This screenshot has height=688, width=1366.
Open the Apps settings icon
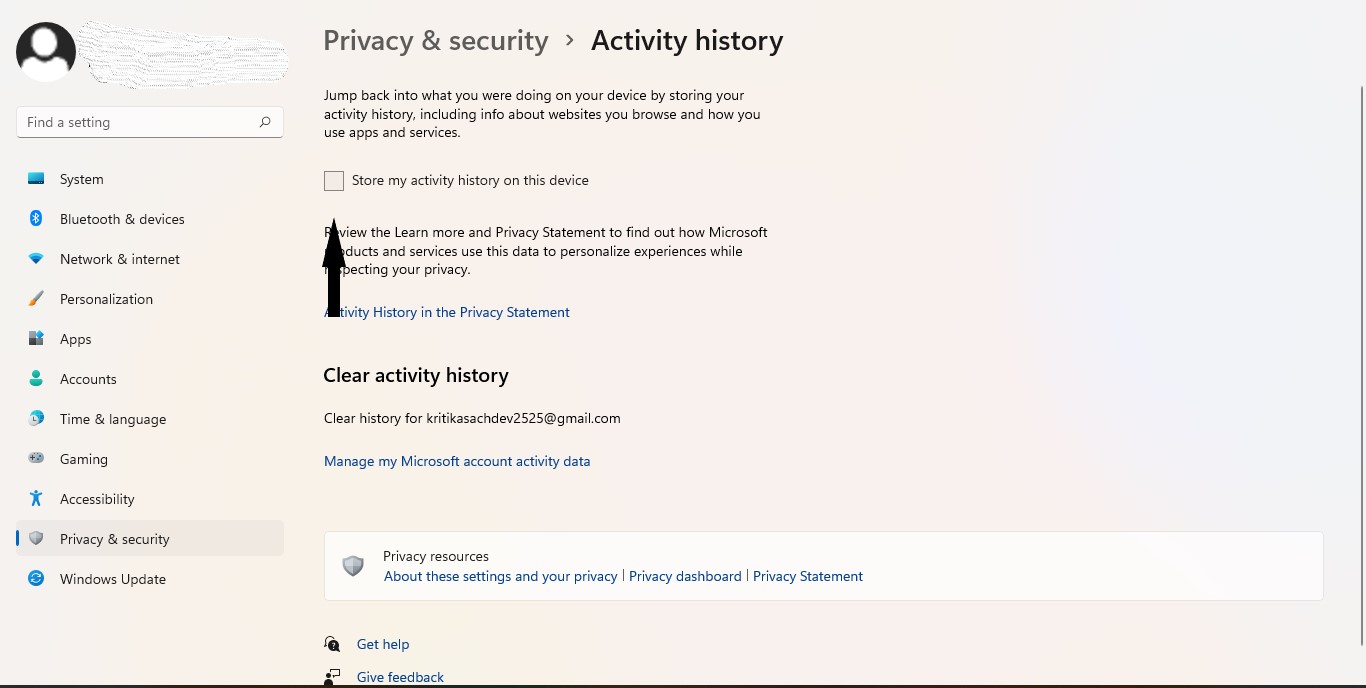tap(36, 339)
